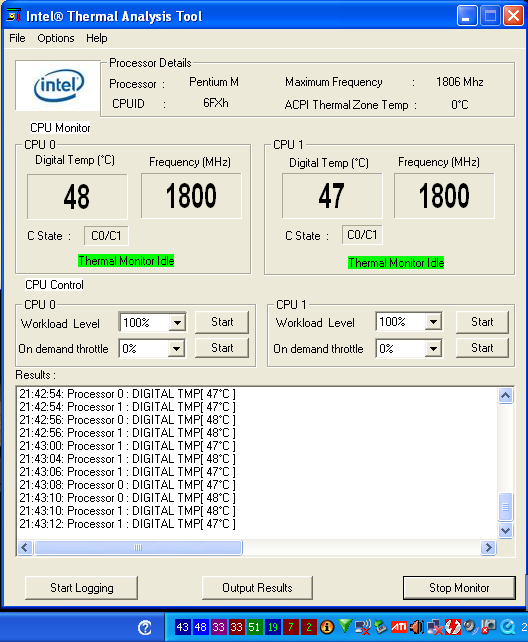The width and height of the screenshot is (528, 642).
Task: Click results vertical scrollbar thumb
Action: [x=505, y=507]
